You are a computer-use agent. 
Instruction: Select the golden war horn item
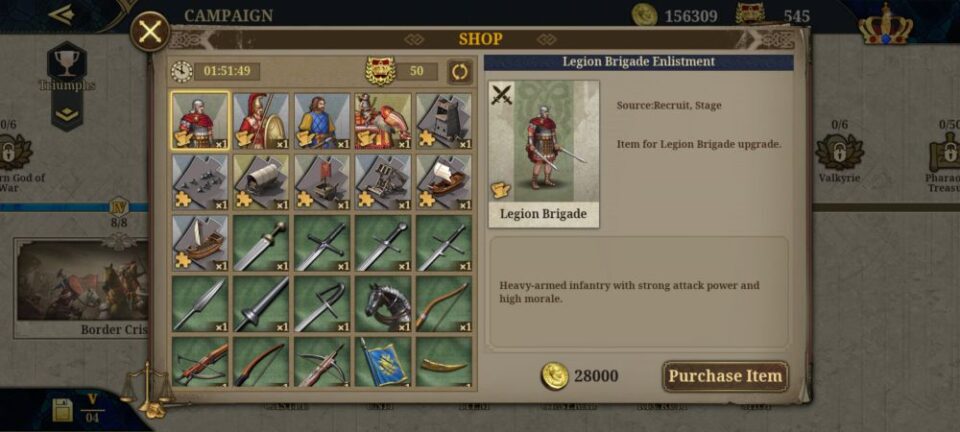coord(444,362)
